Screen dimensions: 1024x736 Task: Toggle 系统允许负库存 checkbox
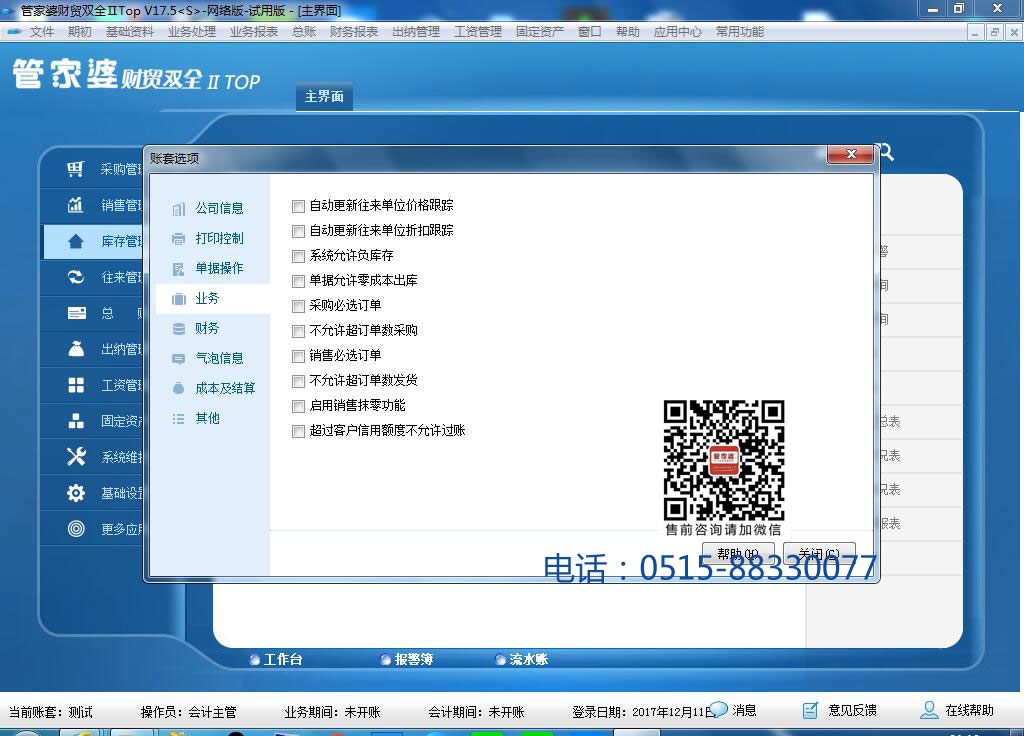[298, 256]
